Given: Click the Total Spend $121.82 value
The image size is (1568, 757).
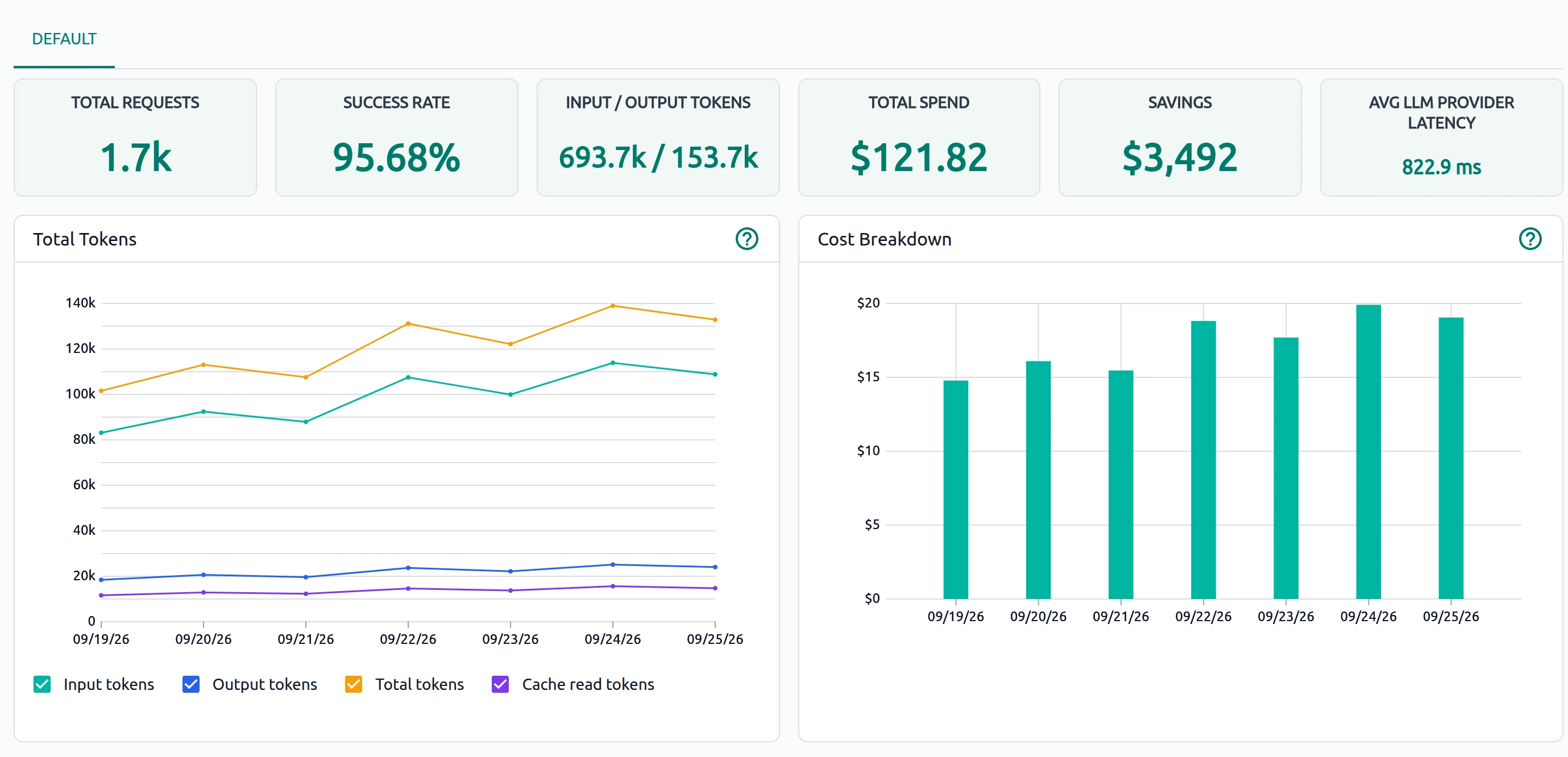Looking at the screenshot, I should [919, 157].
